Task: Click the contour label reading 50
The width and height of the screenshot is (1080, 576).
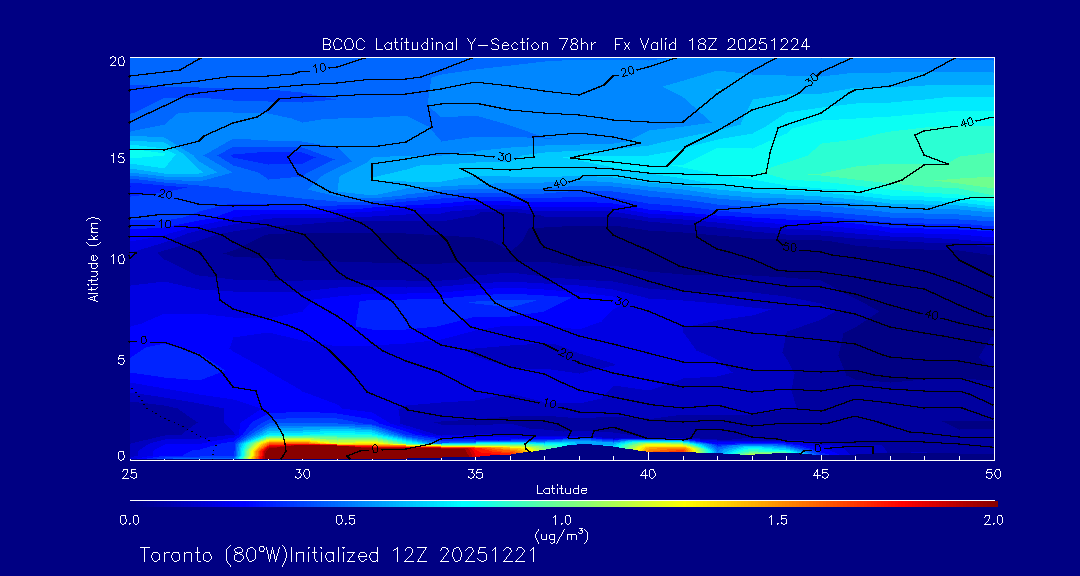Action: point(790,247)
